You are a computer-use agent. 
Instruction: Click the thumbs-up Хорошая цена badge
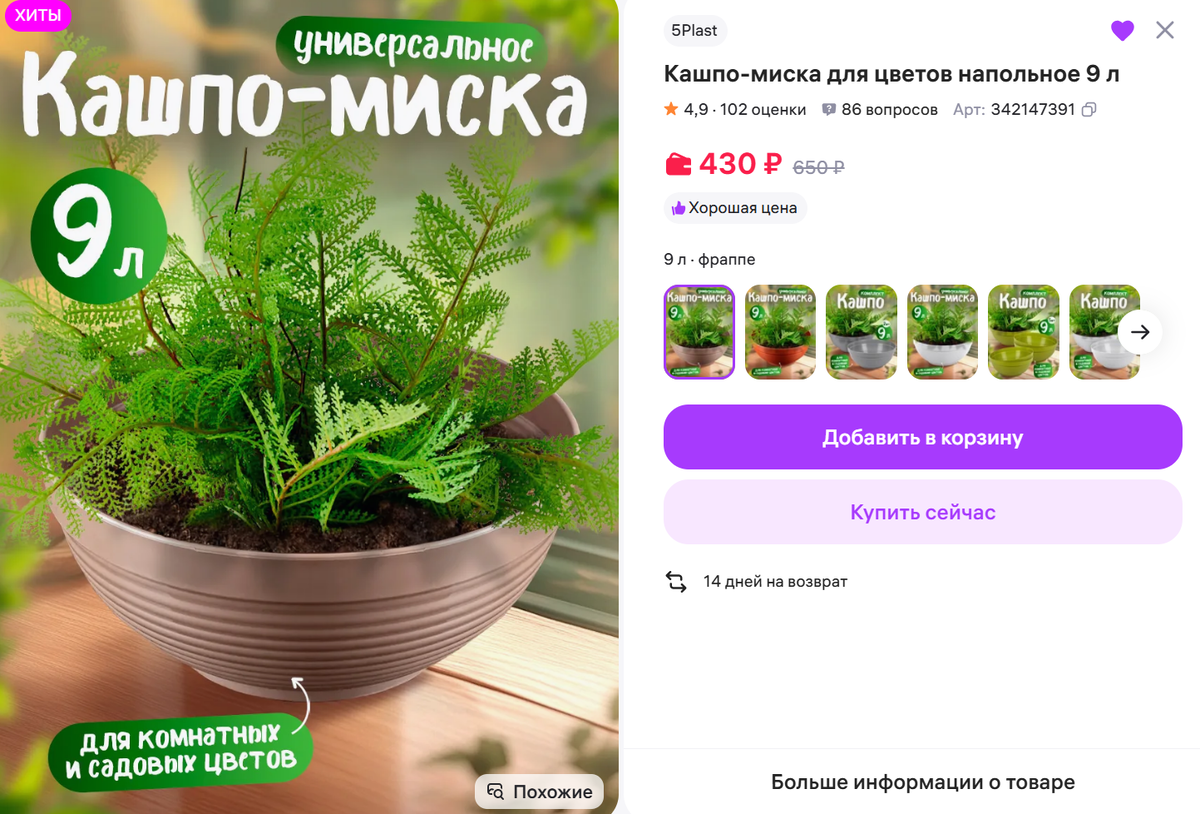click(735, 208)
